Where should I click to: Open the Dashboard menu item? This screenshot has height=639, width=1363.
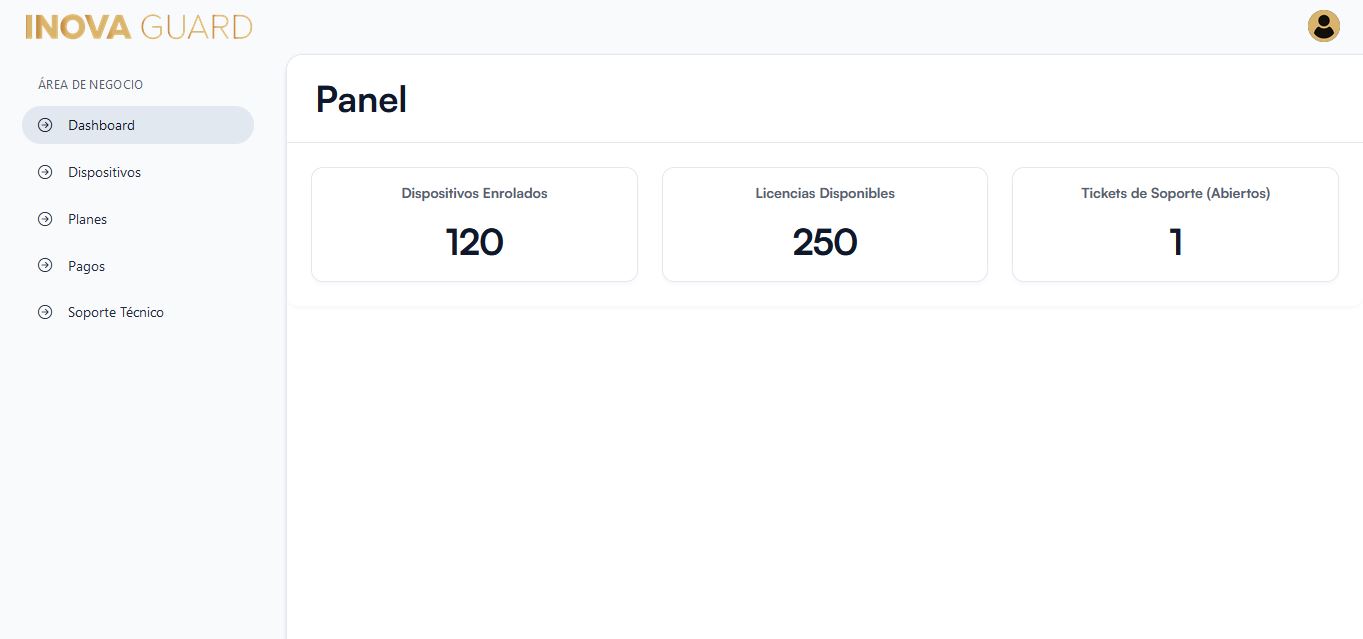point(101,125)
